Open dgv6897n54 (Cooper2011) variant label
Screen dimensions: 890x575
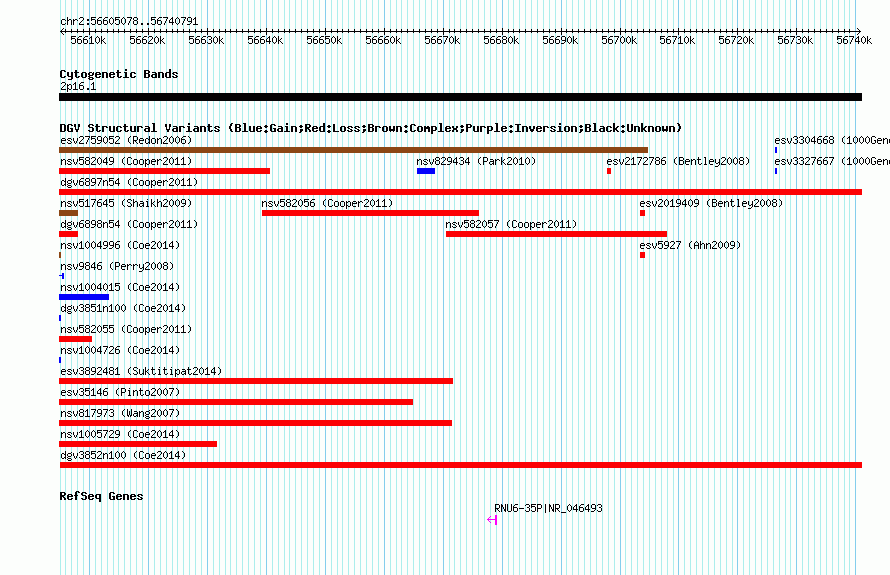click(129, 182)
